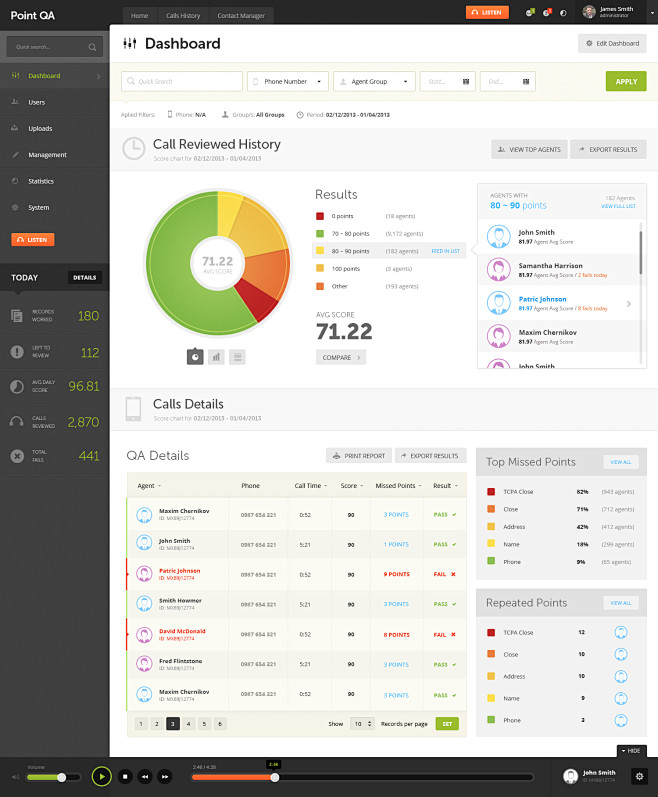Click Phone repeated points agent icon
The image size is (658, 797).
click(620, 720)
